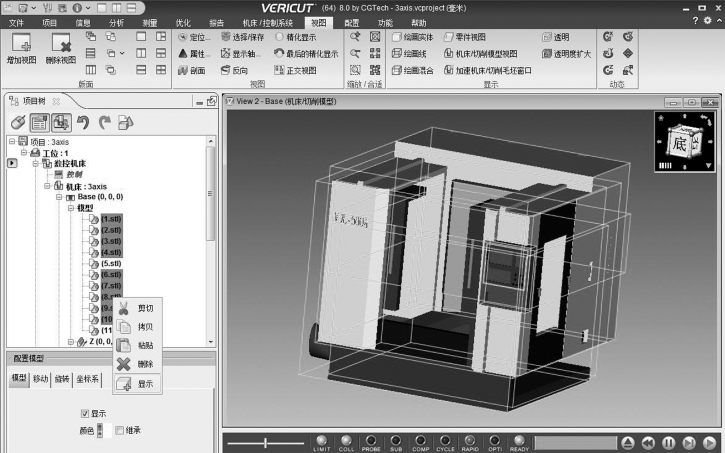Image resolution: width=725 pixels, height=453 pixels.
Task: Open the 机床/控制系统 ribbon tab
Action: pos(264,21)
